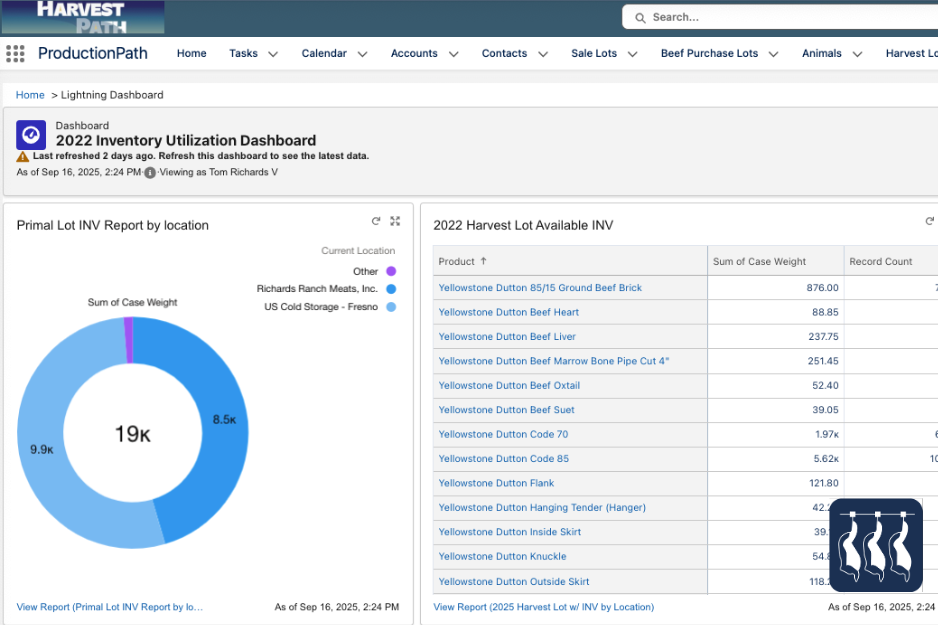Open Yellowstone Dutton Inside Skirt link
This screenshot has width=938, height=625.
pos(510,532)
